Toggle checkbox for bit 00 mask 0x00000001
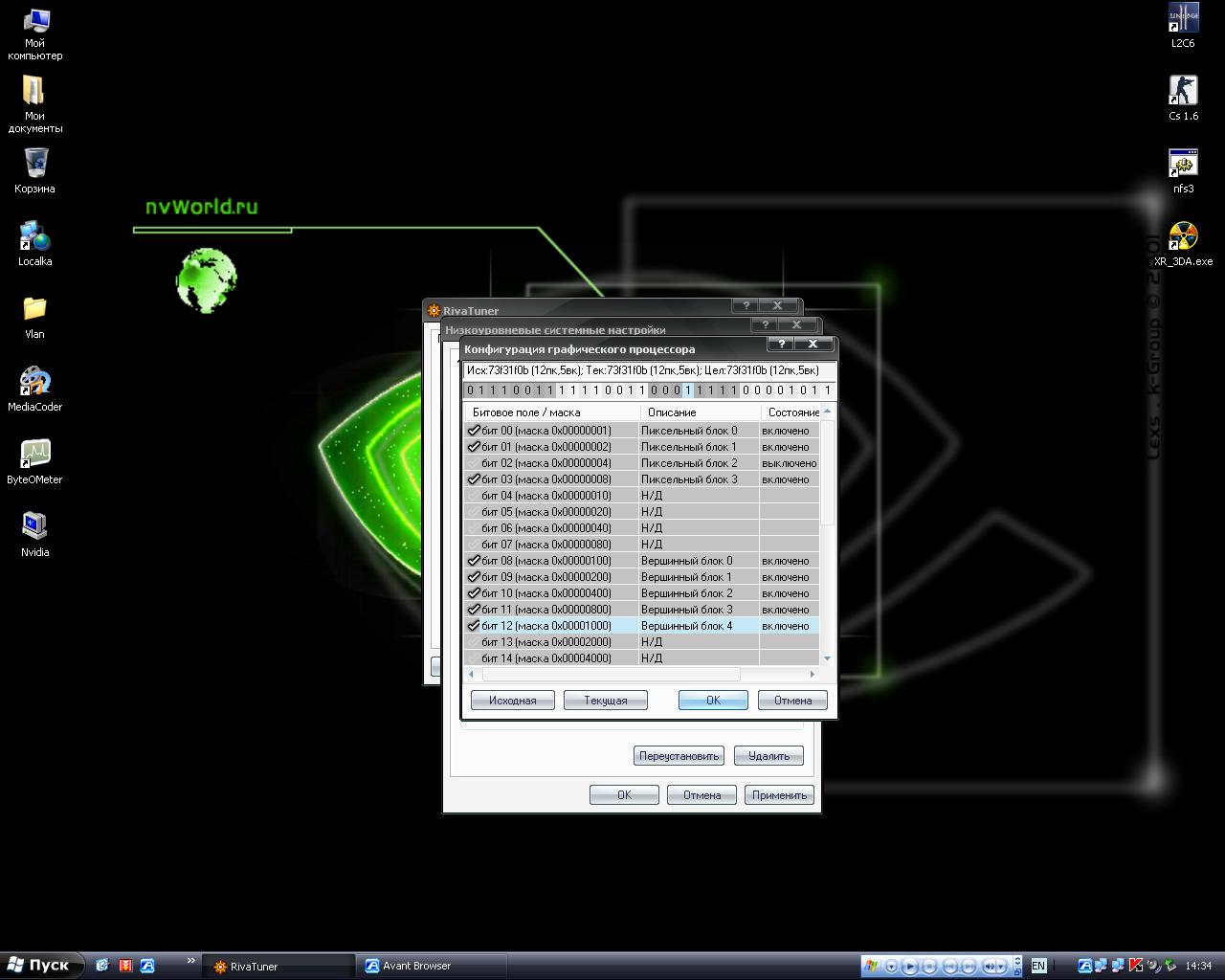1225x980 pixels. [x=473, y=431]
